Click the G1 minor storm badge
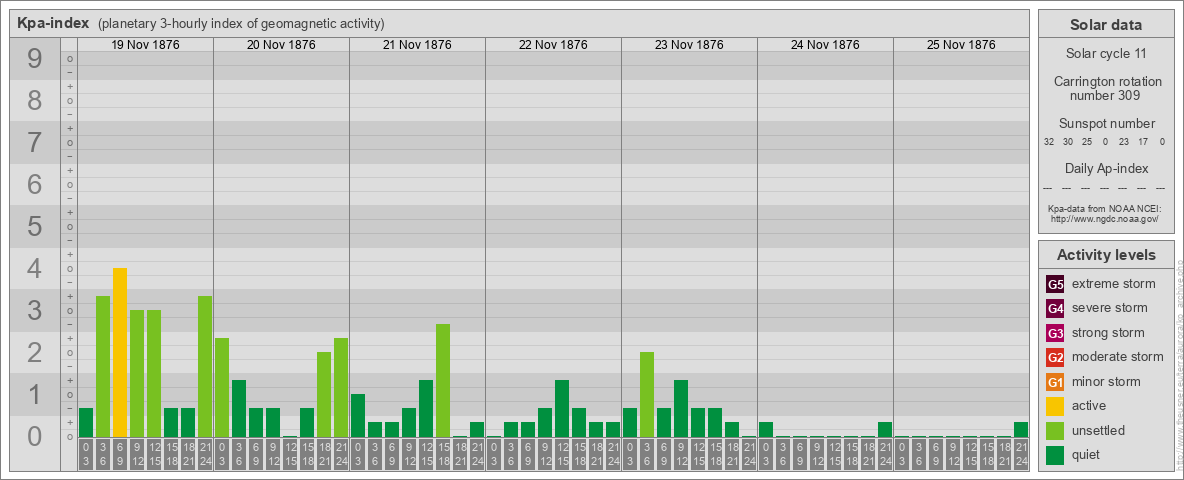This screenshot has height=480, width=1184. [x=1055, y=381]
